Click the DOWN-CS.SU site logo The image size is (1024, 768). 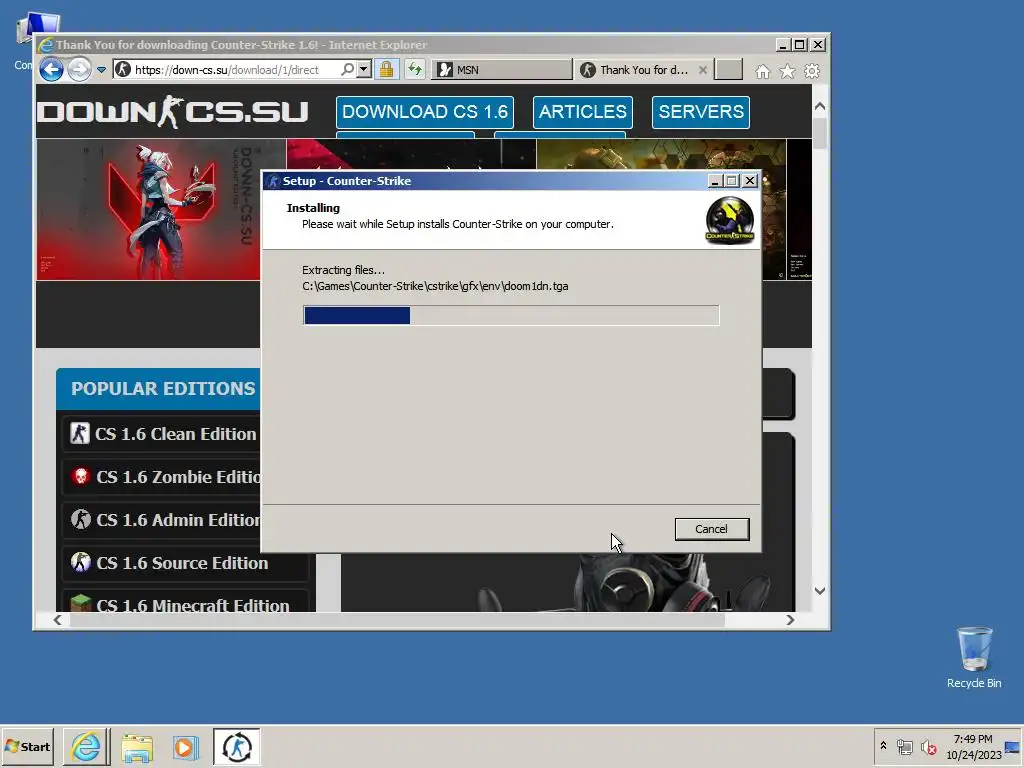point(172,112)
